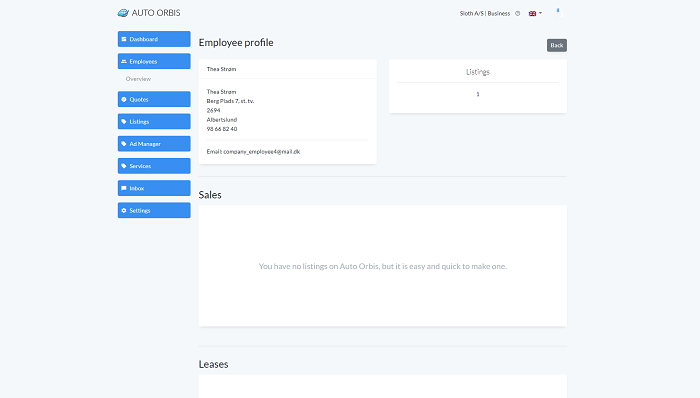This screenshot has width=700, height=398.
Task: Click the Leases section heading
Action: click(213, 364)
